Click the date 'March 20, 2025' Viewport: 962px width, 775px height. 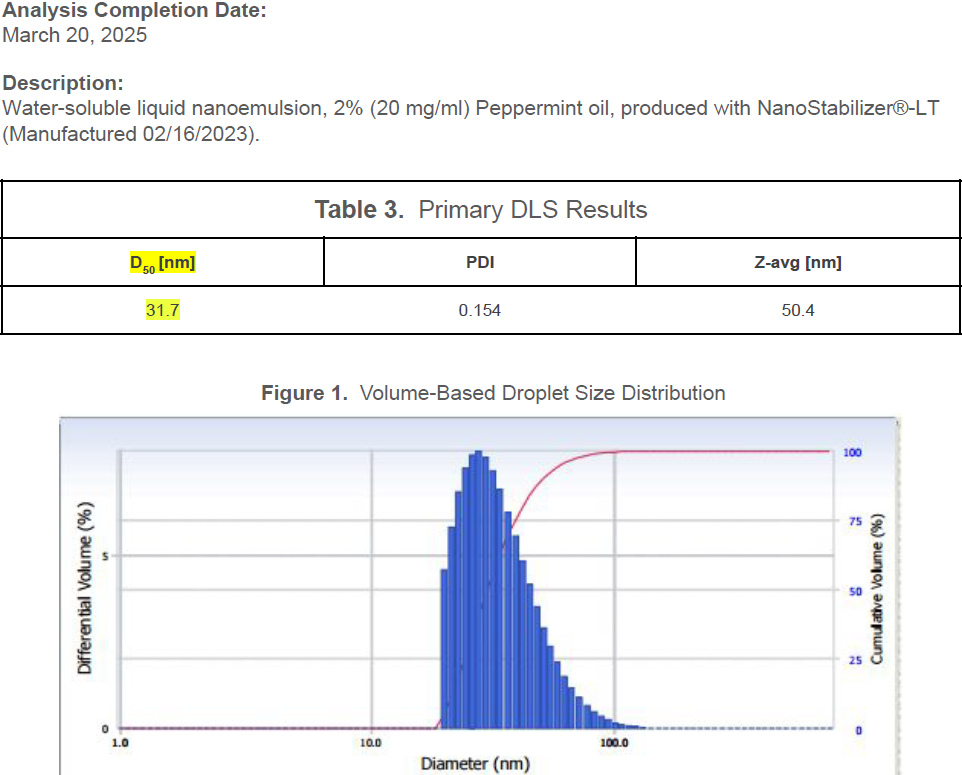[x=74, y=35]
